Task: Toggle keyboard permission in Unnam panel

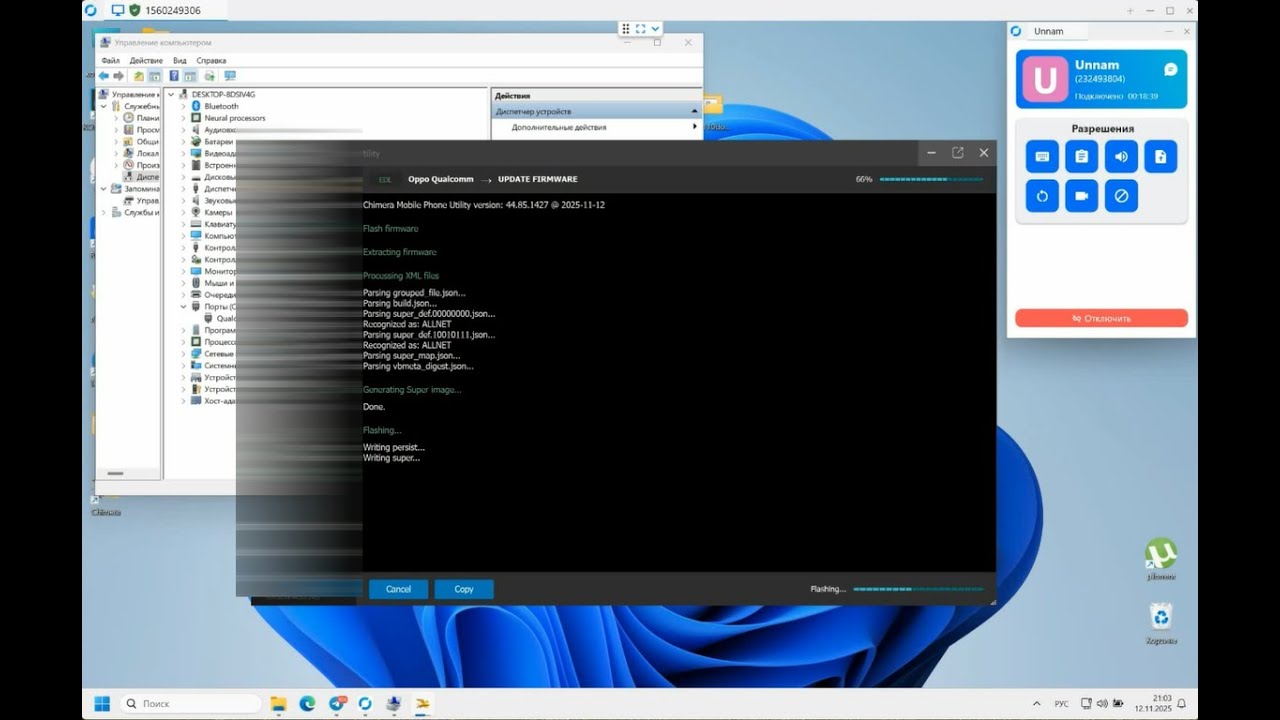Action: [x=1042, y=157]
